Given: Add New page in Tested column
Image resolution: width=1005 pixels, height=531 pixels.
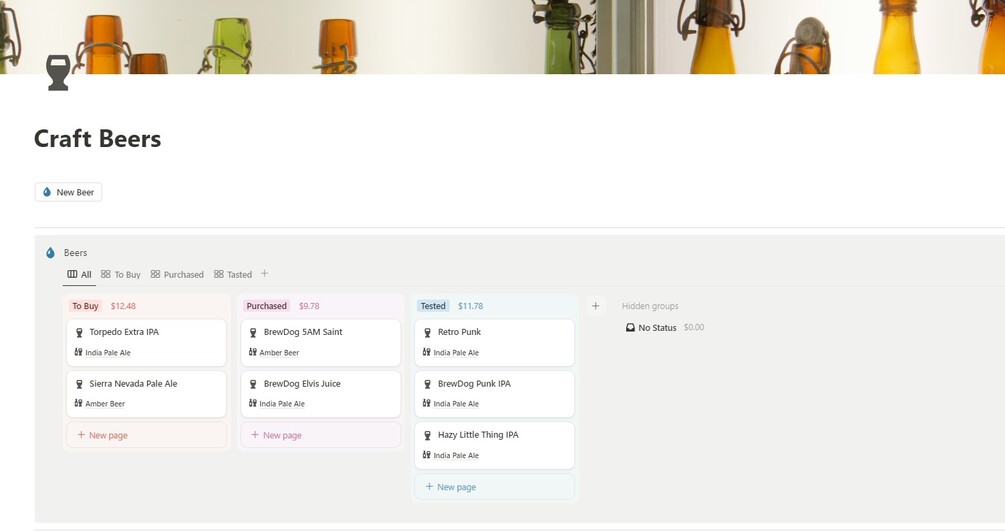Looking at the screenshot, I should 494,487.
